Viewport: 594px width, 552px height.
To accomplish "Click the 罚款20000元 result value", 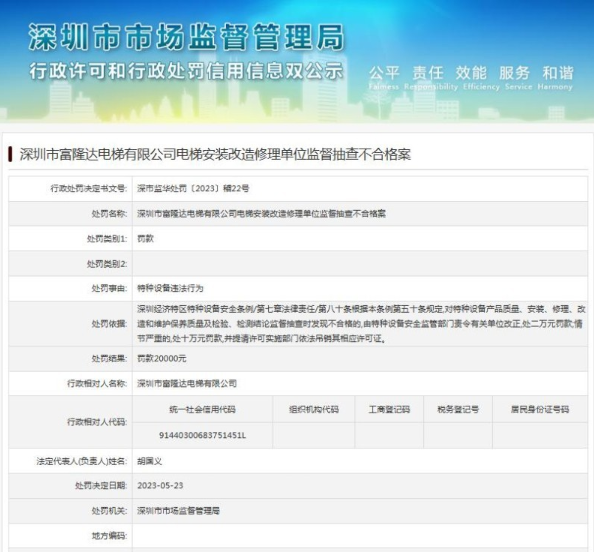I will tap(162, 358).
